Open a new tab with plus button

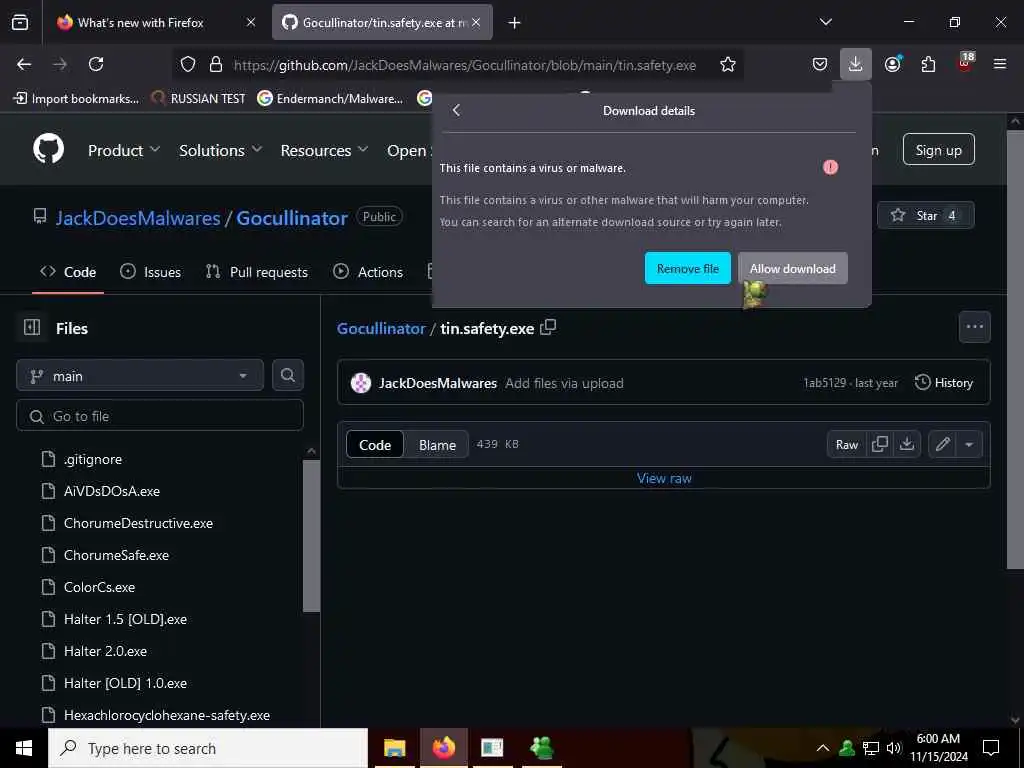click(515, 23)
